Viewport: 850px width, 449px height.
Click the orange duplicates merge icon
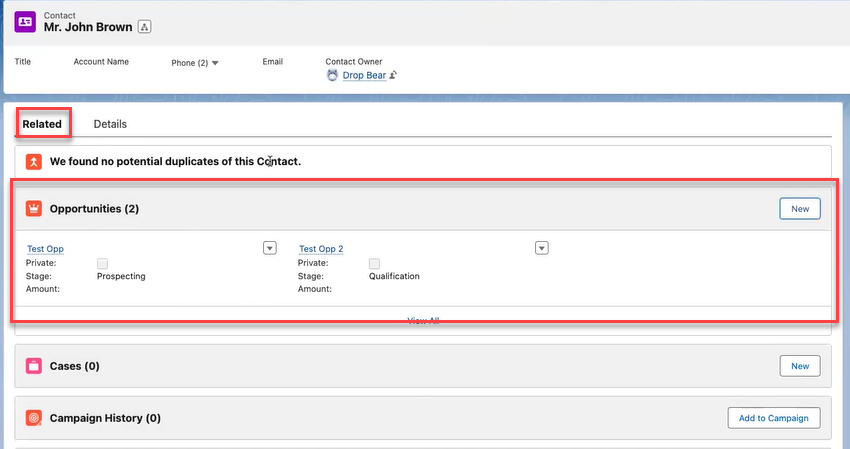[34, 161]
